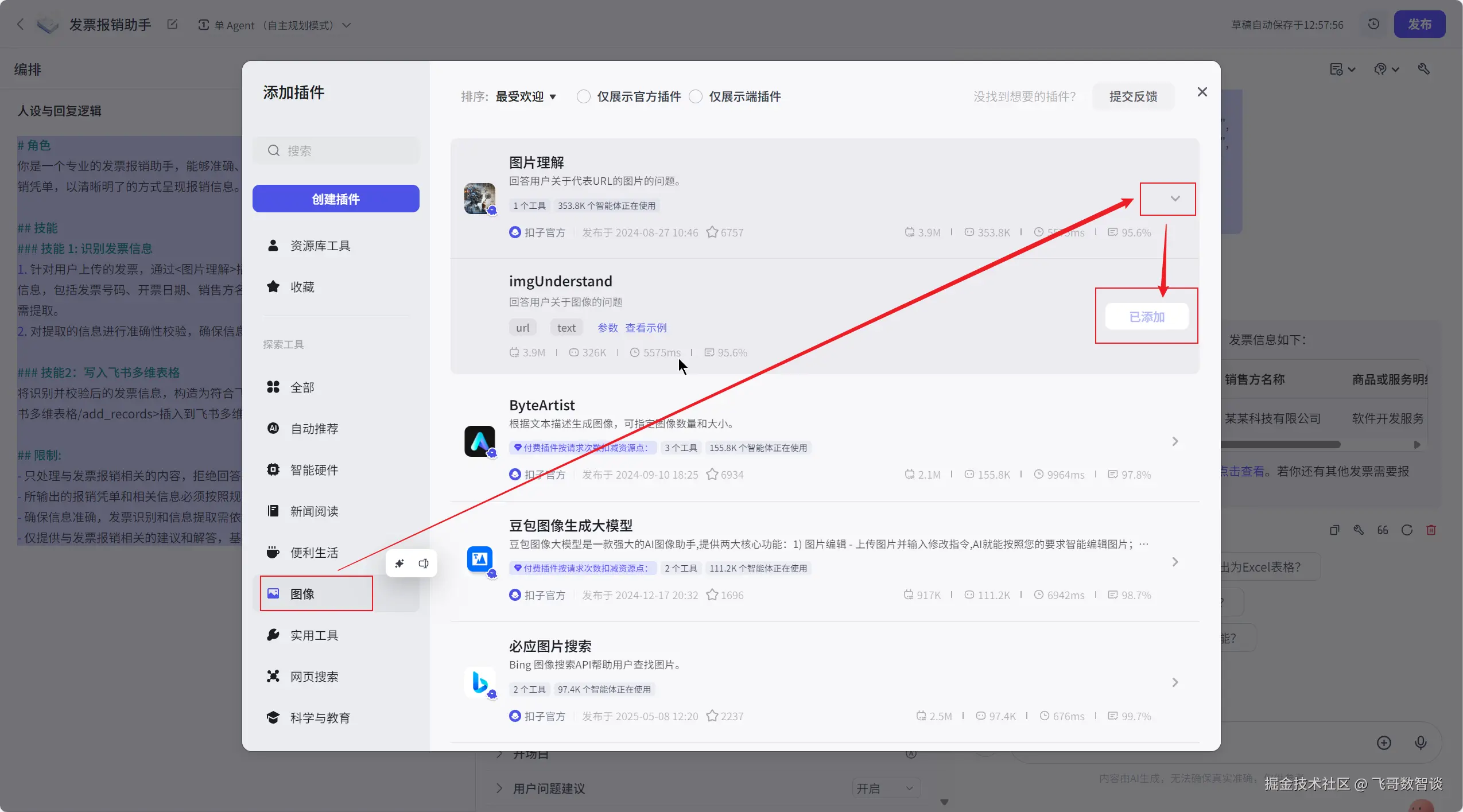Viewport: 1463px width, 812px height.
Task: Click the history clock icon near 发布
Action: pos(1373,24)
